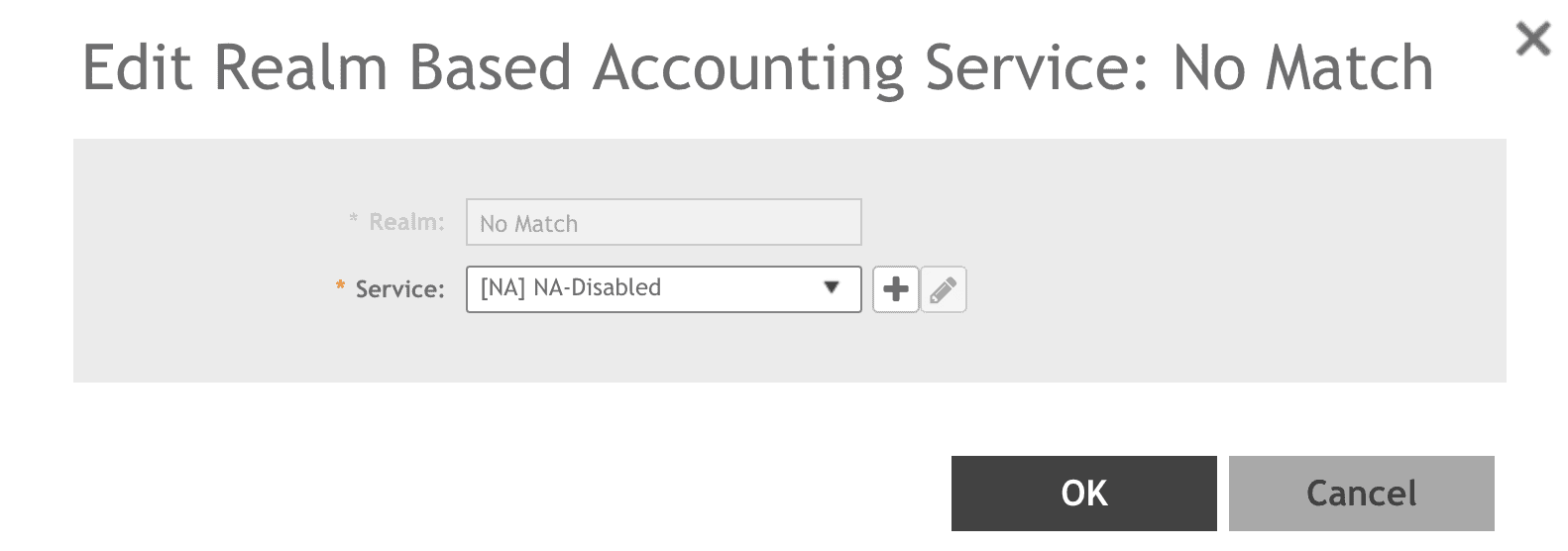This screenshot has height=551, width=1568.
Task: Select the Service field label
Action: tap(399, 289)
